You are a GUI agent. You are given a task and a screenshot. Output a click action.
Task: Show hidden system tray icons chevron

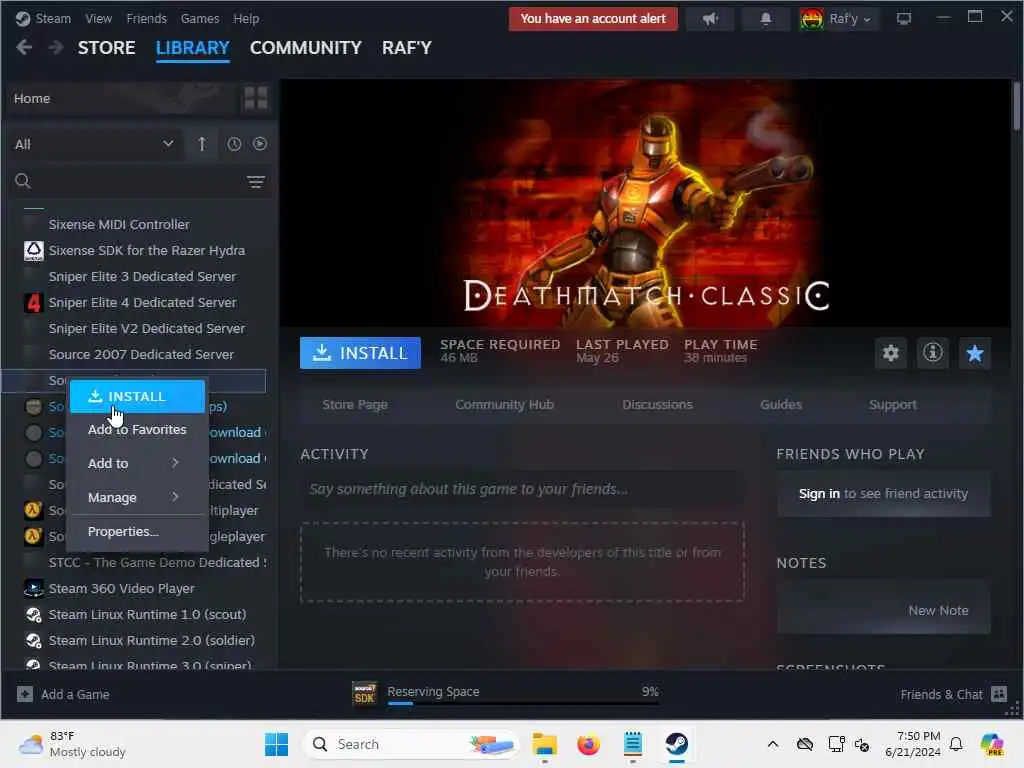tap(773, 744)
